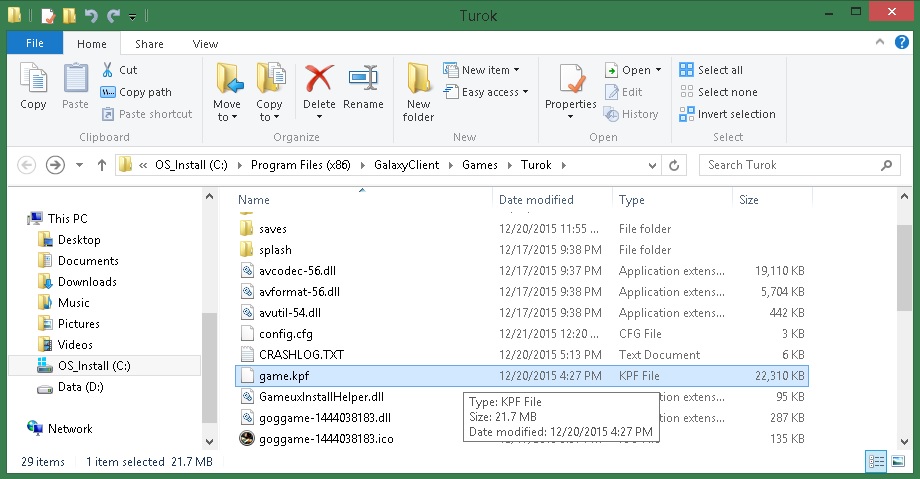920x479 pixels.
Task: Create a New folder from the ribbon
Action: tap(418, 90)
